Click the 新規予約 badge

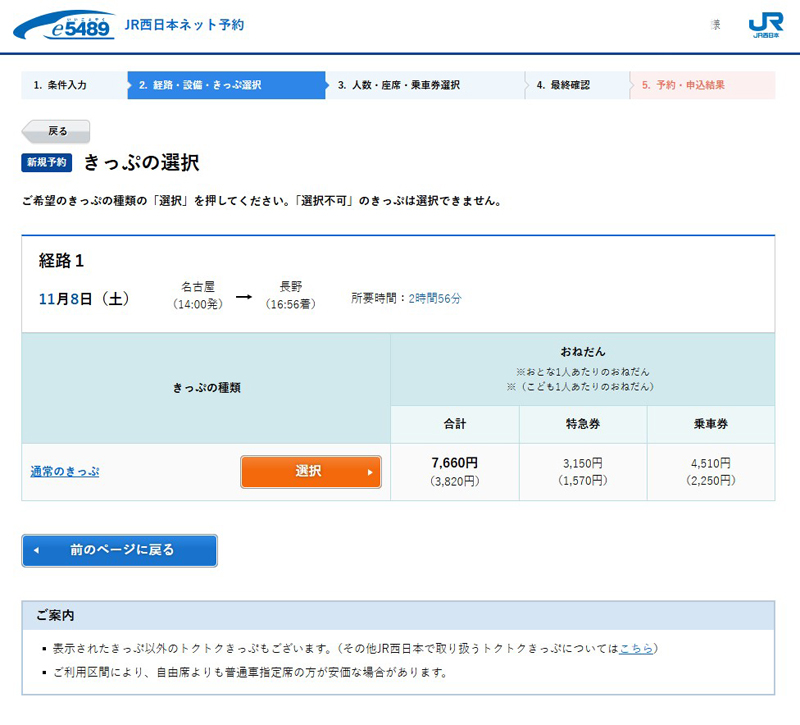[x=46, y=163]
